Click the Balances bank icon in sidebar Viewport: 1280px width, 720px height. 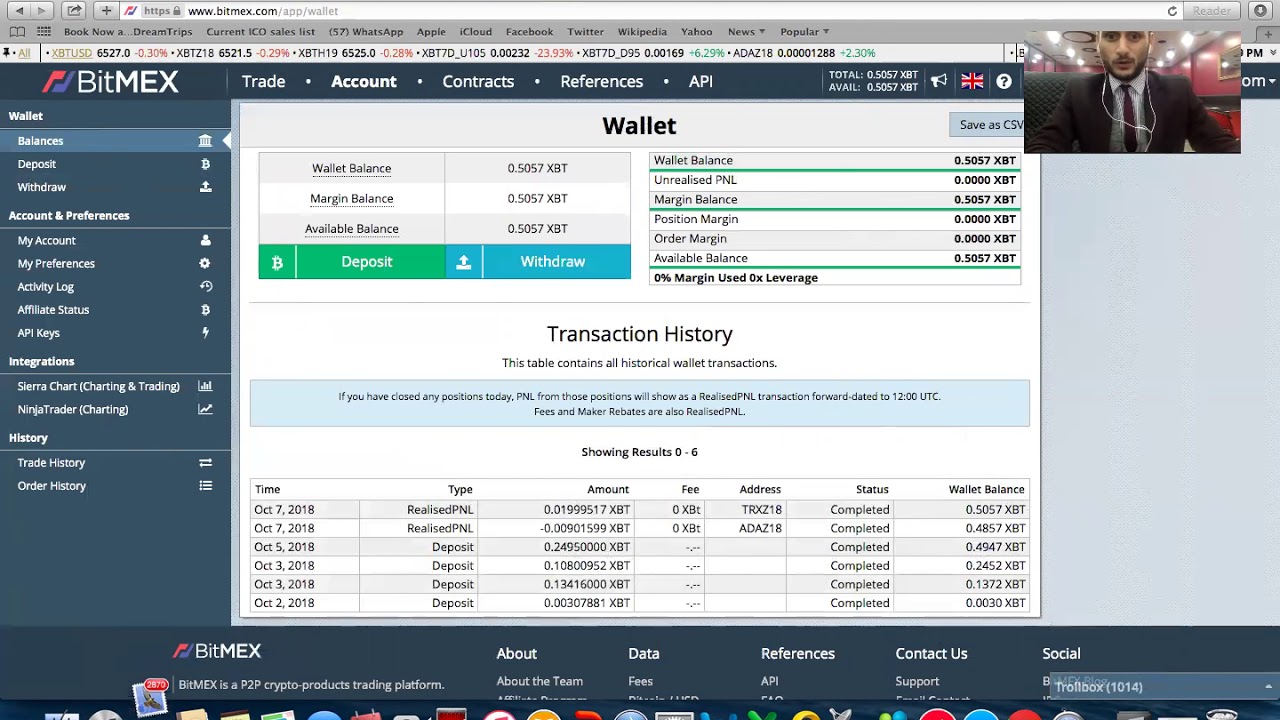[x=205, y=141]
